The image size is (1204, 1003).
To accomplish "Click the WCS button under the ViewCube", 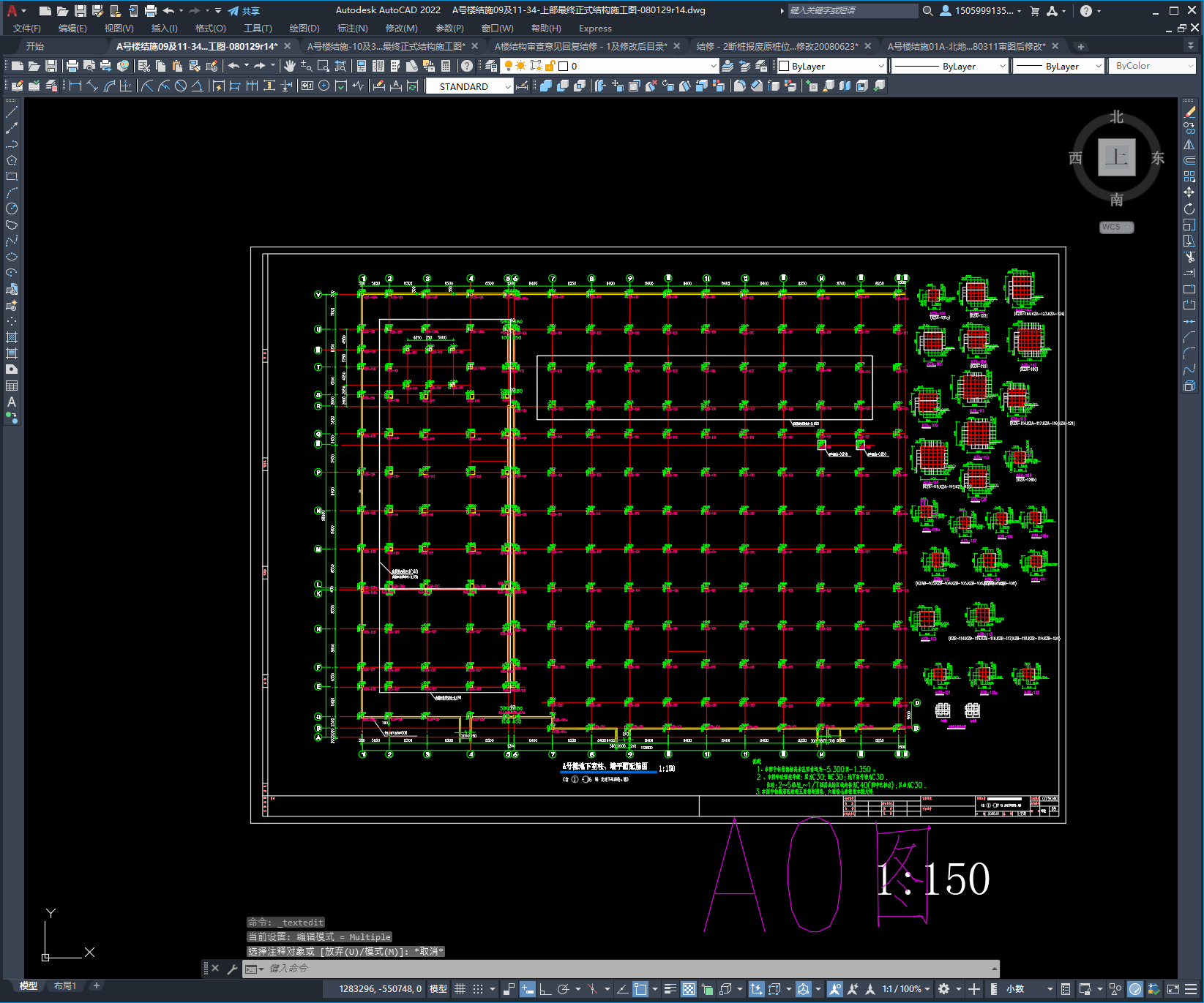I will (x=1116, y=228).
